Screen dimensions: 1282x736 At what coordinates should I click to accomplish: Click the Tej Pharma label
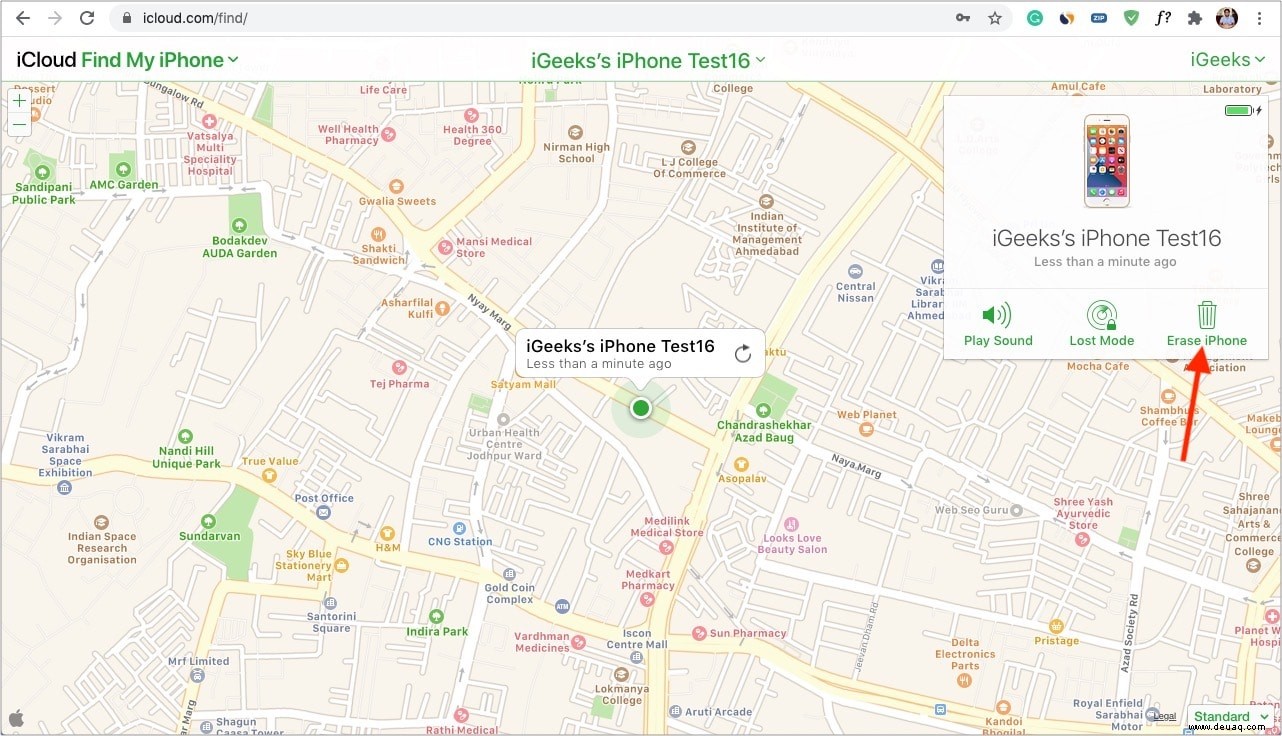(399, 383)
